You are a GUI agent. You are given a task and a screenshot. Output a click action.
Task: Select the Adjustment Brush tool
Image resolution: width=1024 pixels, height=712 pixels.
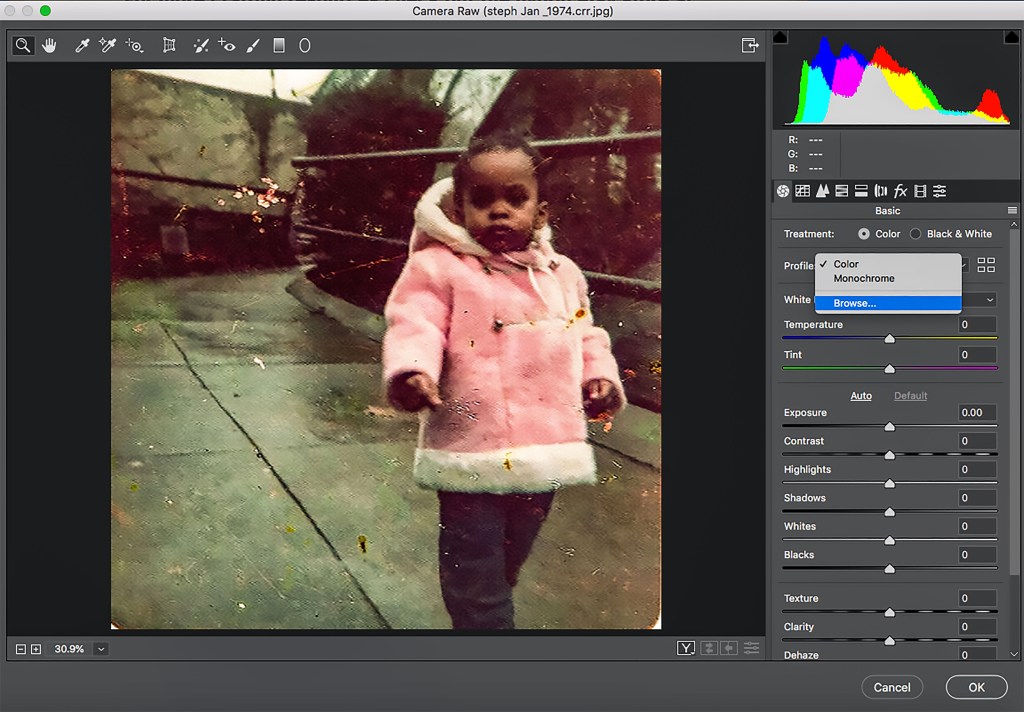[253, 45]
